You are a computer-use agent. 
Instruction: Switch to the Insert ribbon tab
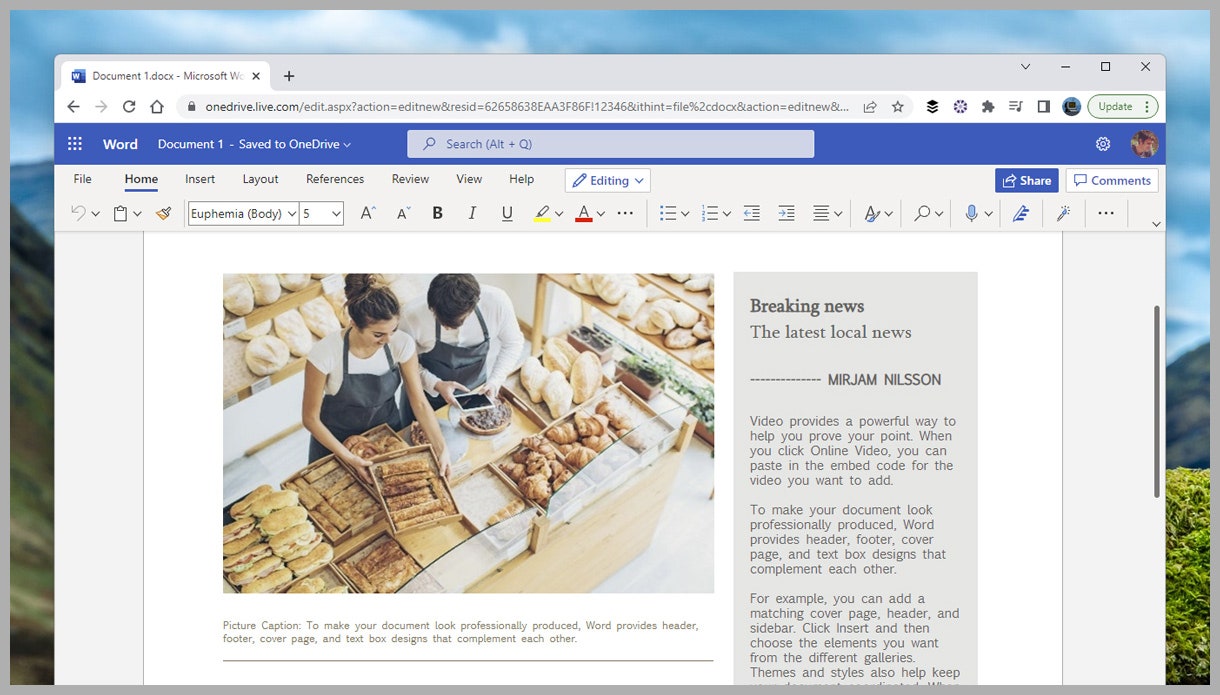200,179
